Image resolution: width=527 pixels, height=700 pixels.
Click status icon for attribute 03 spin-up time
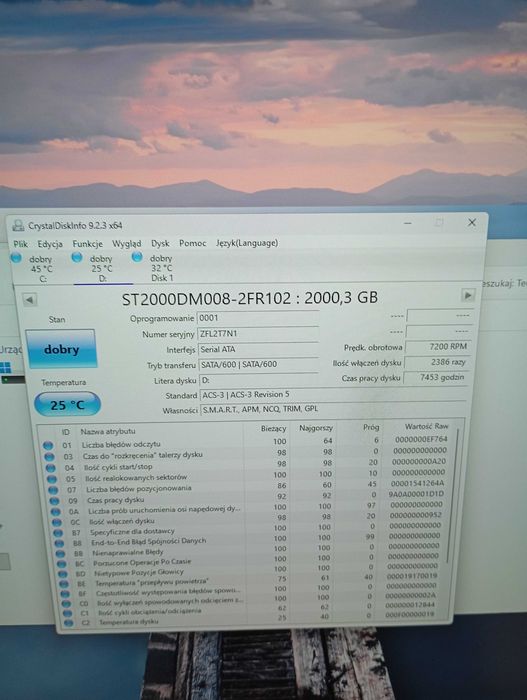pos(50,457)
